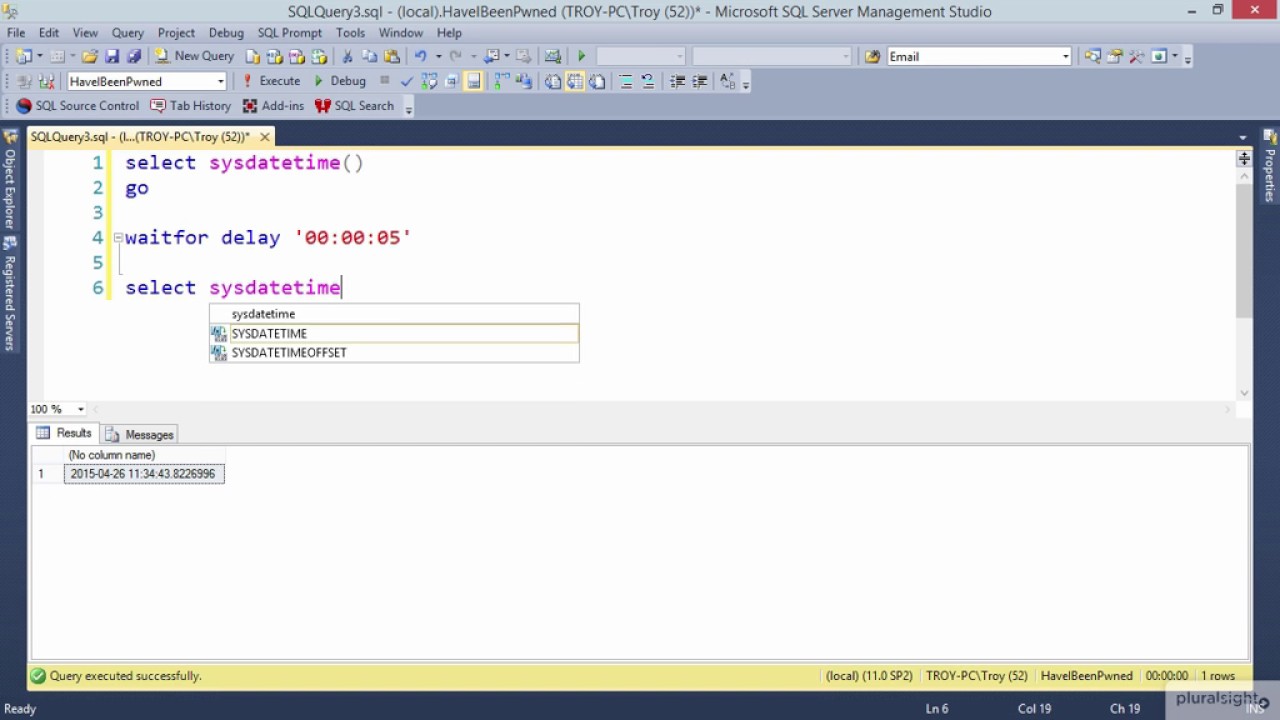Increase indent of the selected lines
The width and height of the screenshot is (1280, 720).
pyautogui.click(x=700, y=81)
